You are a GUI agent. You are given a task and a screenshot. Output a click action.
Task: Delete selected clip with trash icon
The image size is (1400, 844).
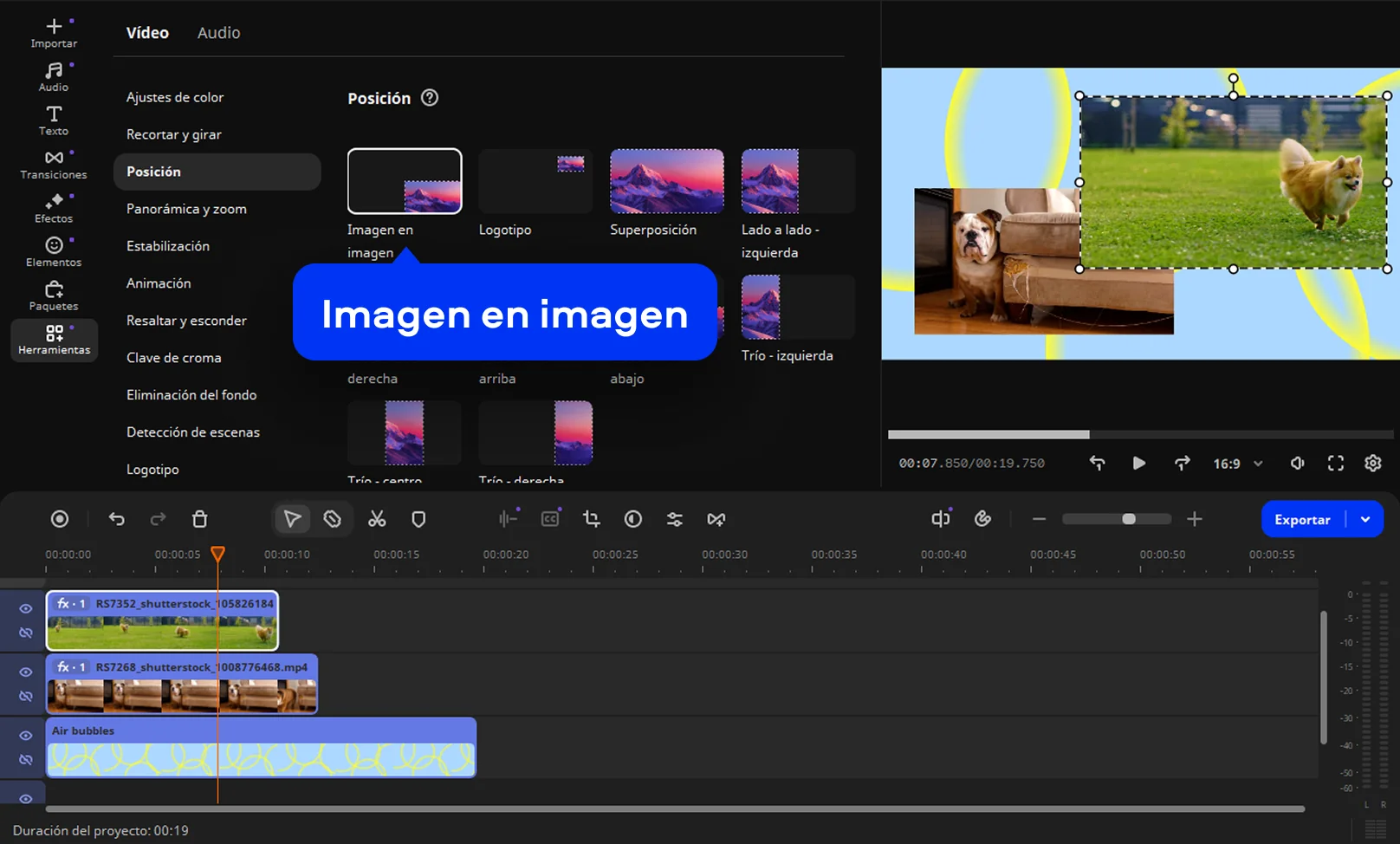pyautogui.click(x=199, y=519)
